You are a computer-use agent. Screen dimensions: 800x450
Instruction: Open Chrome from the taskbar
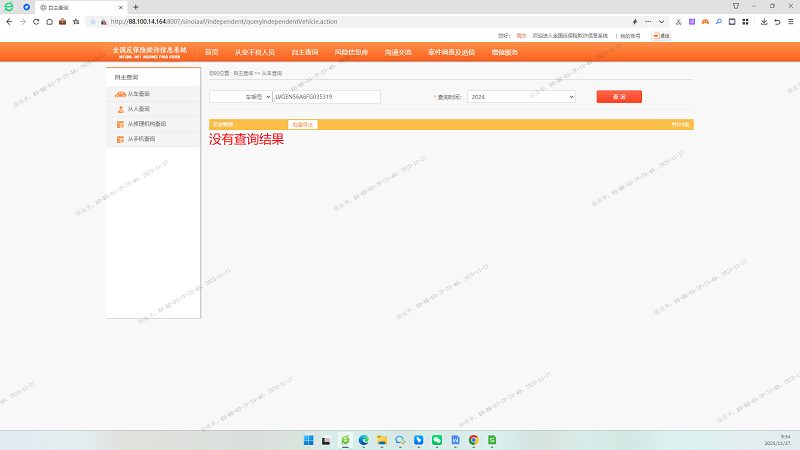point(473,440)
